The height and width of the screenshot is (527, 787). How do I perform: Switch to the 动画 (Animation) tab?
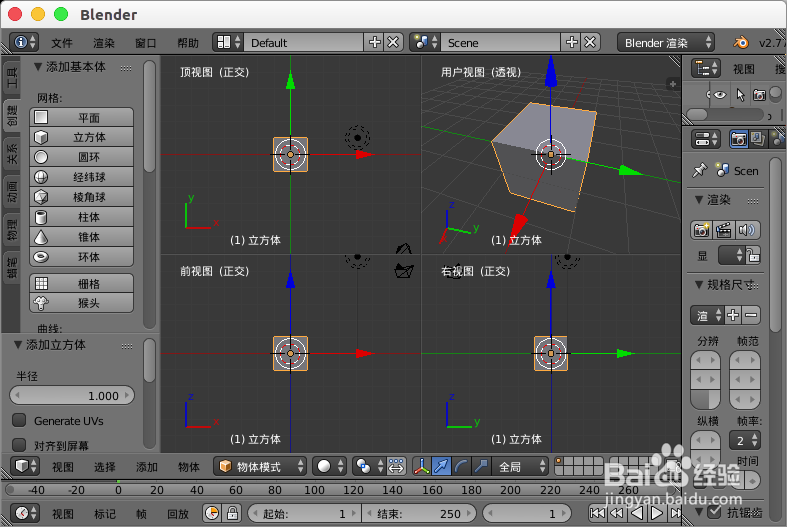click(12, 192)
